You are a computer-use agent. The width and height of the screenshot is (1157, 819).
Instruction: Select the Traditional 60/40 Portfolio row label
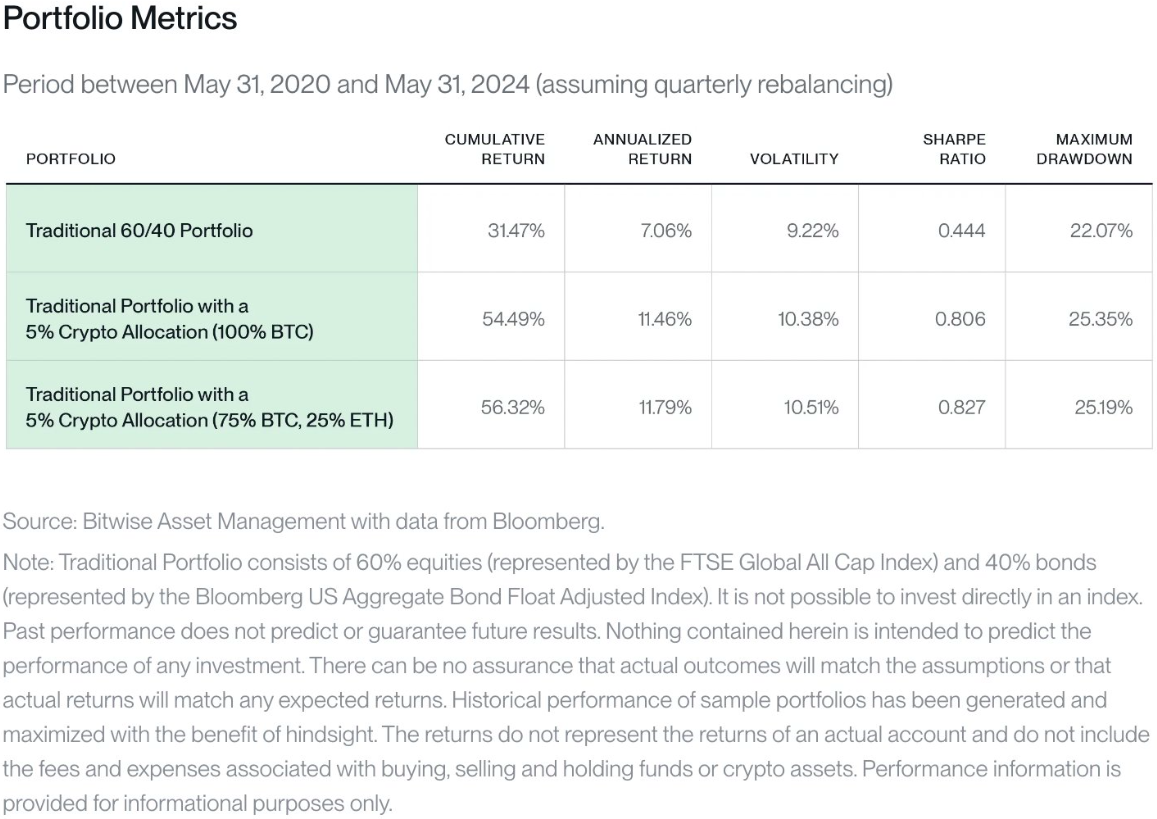coord(139,230)
